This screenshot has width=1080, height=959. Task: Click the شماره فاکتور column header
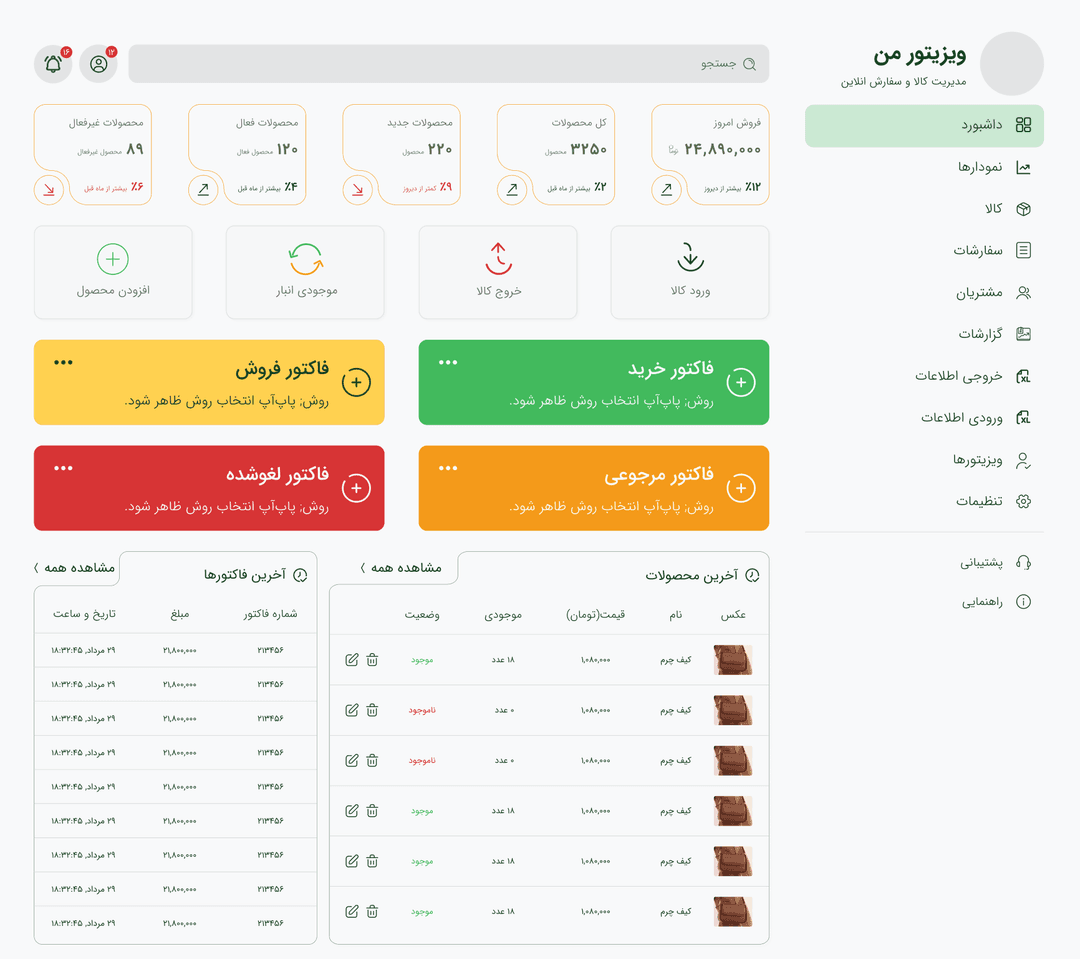pos(270,614)
